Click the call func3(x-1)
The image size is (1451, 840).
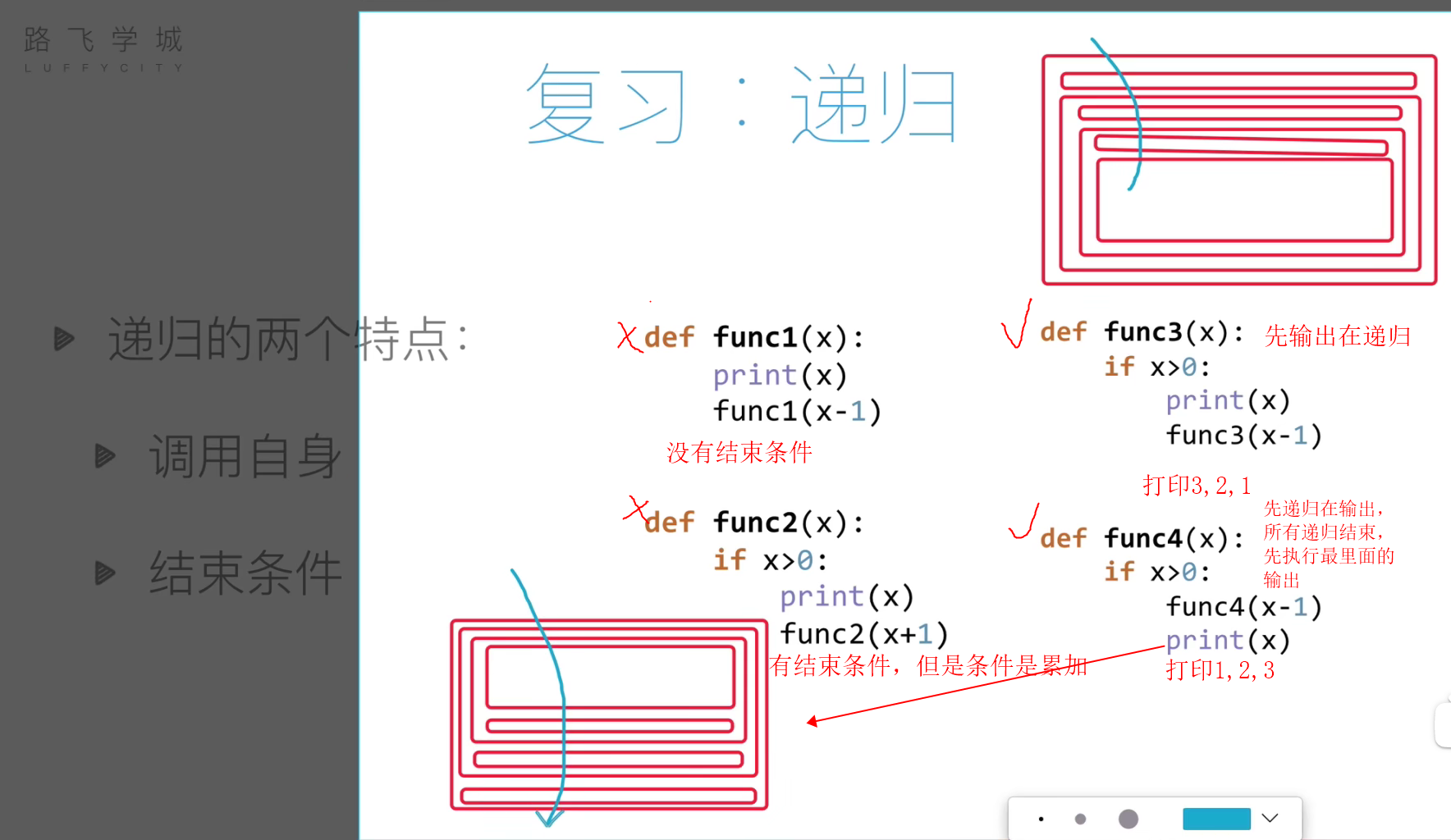(1244, 436)
